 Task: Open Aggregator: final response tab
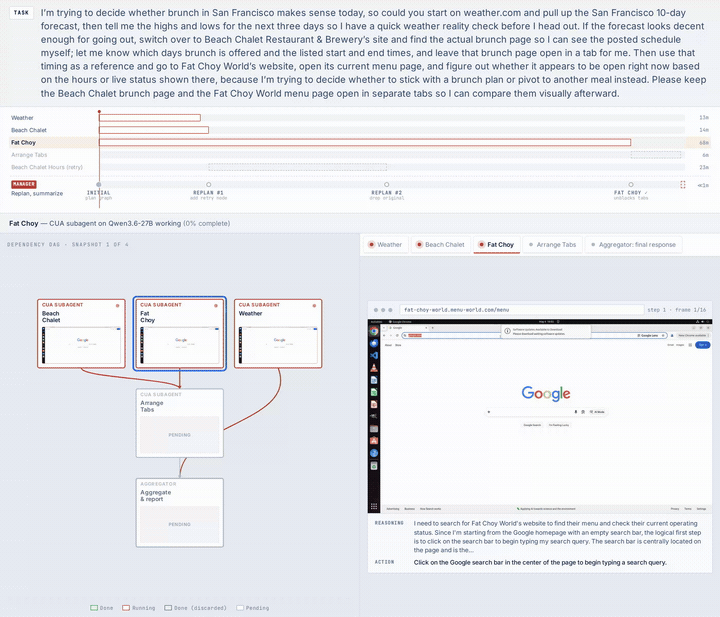tap(634, 245)
